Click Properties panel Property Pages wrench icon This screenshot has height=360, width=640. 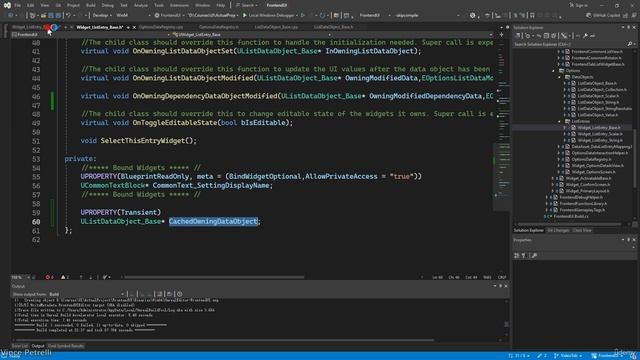(534, 256)
